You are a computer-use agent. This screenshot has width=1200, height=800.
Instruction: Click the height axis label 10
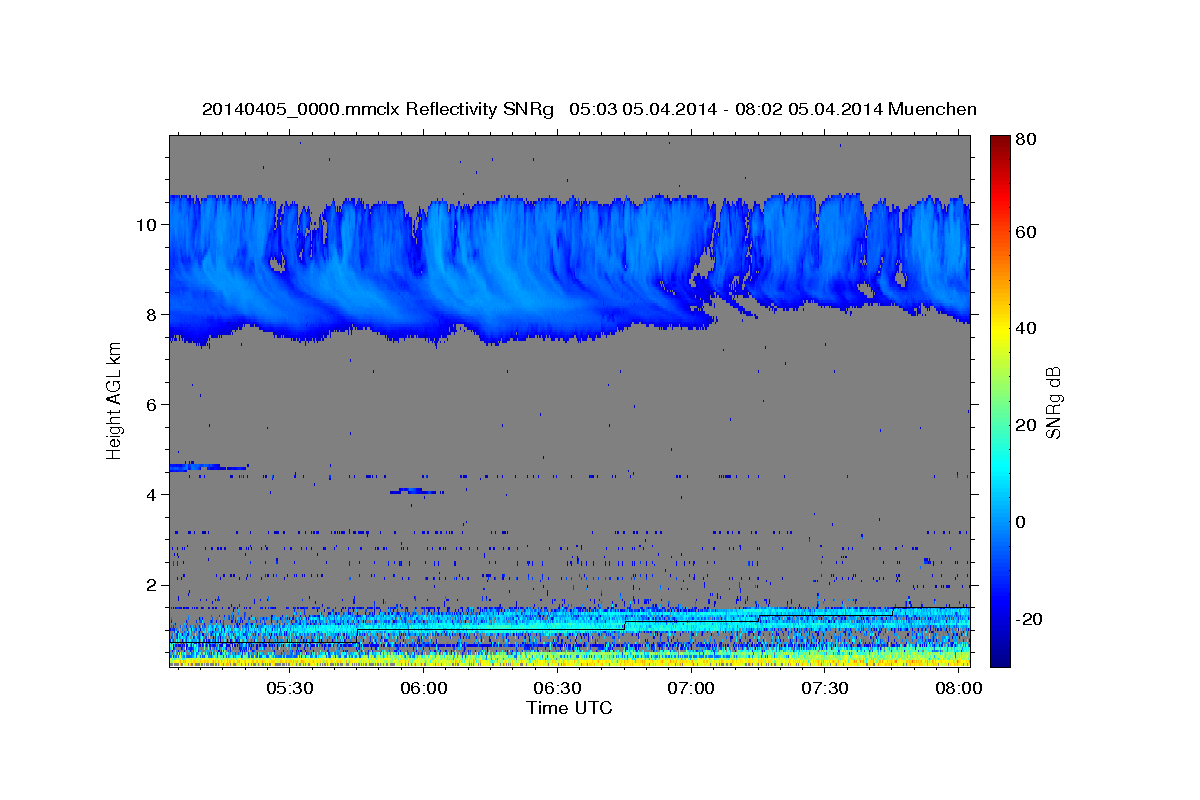tap(148, 225)
